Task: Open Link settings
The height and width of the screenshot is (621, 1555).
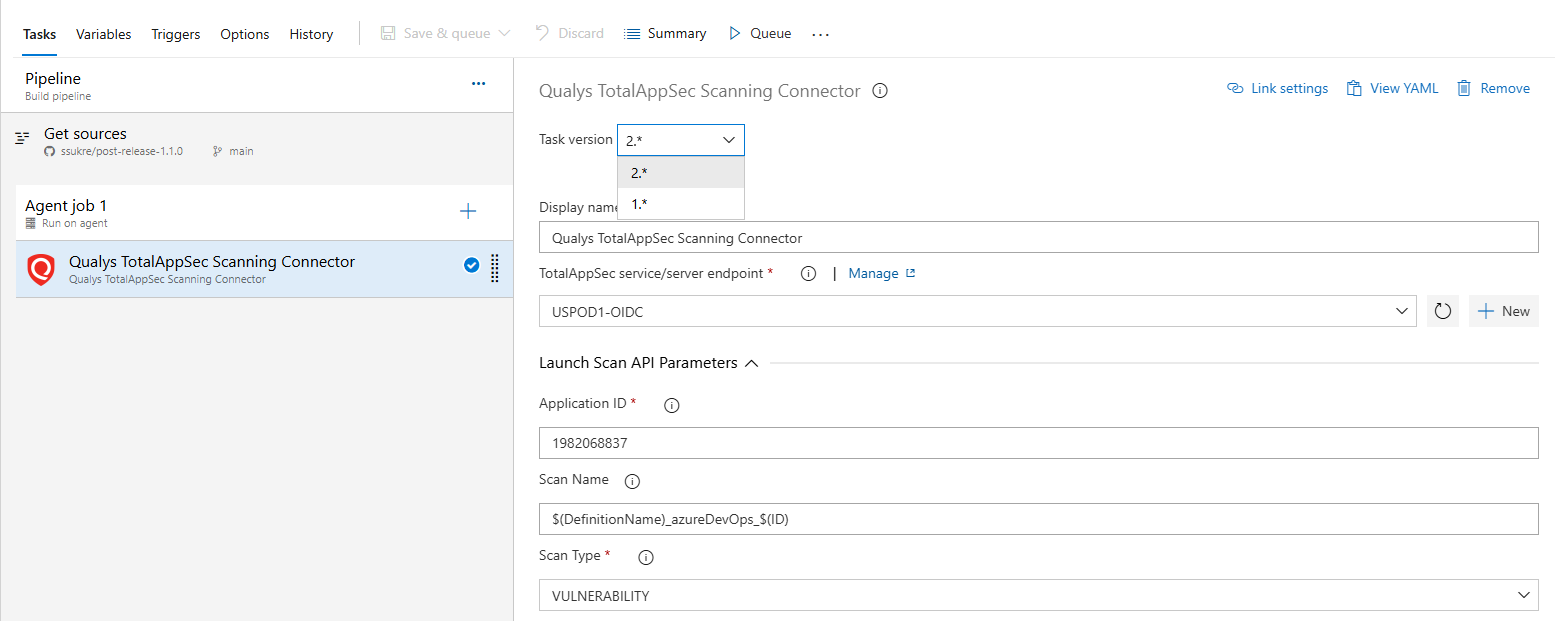Action: tap(1277, 89)
